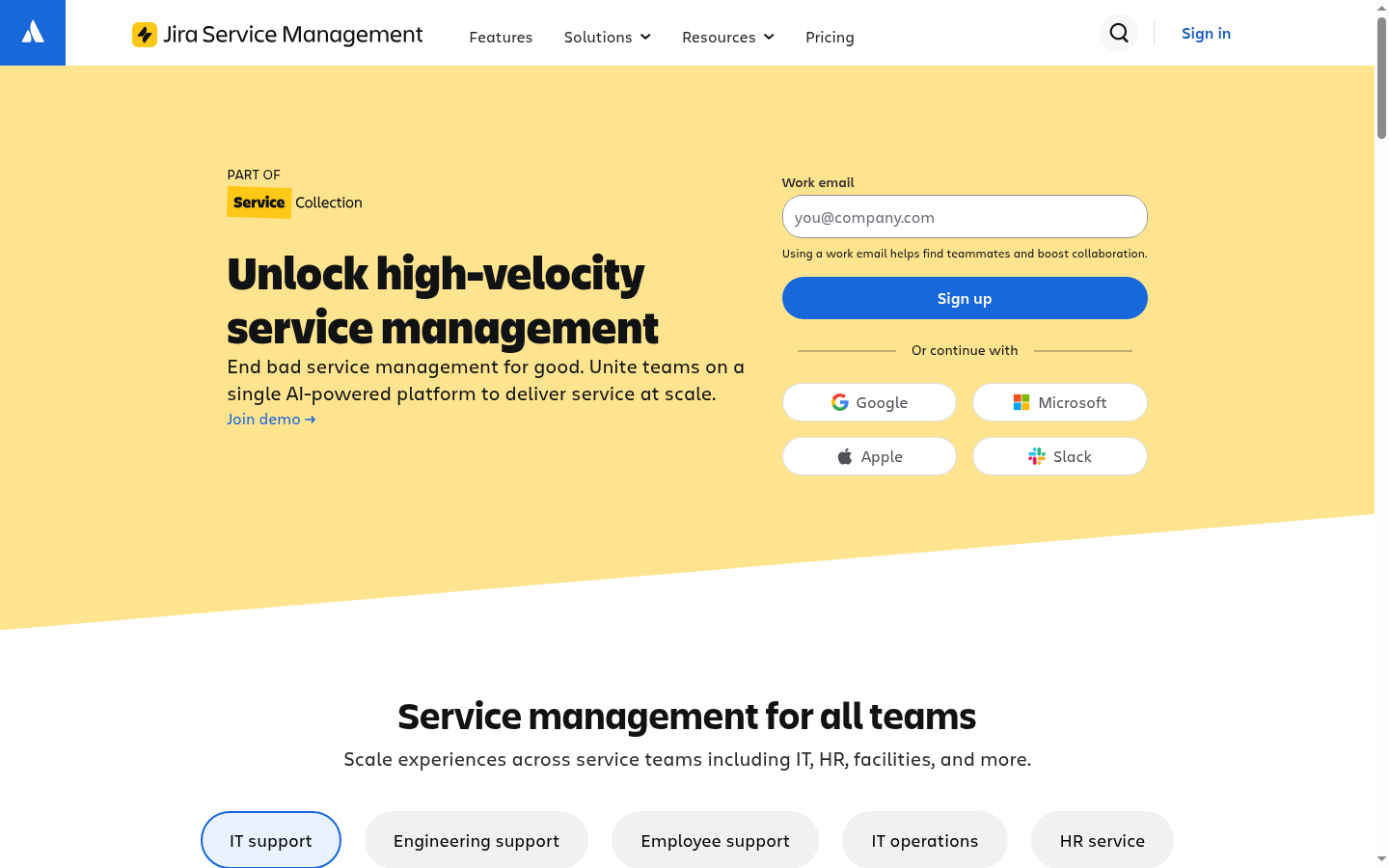This screenshot has height=868, width=1389.
Task: Click the 'Or continue with' text
Action: [965, 350]
